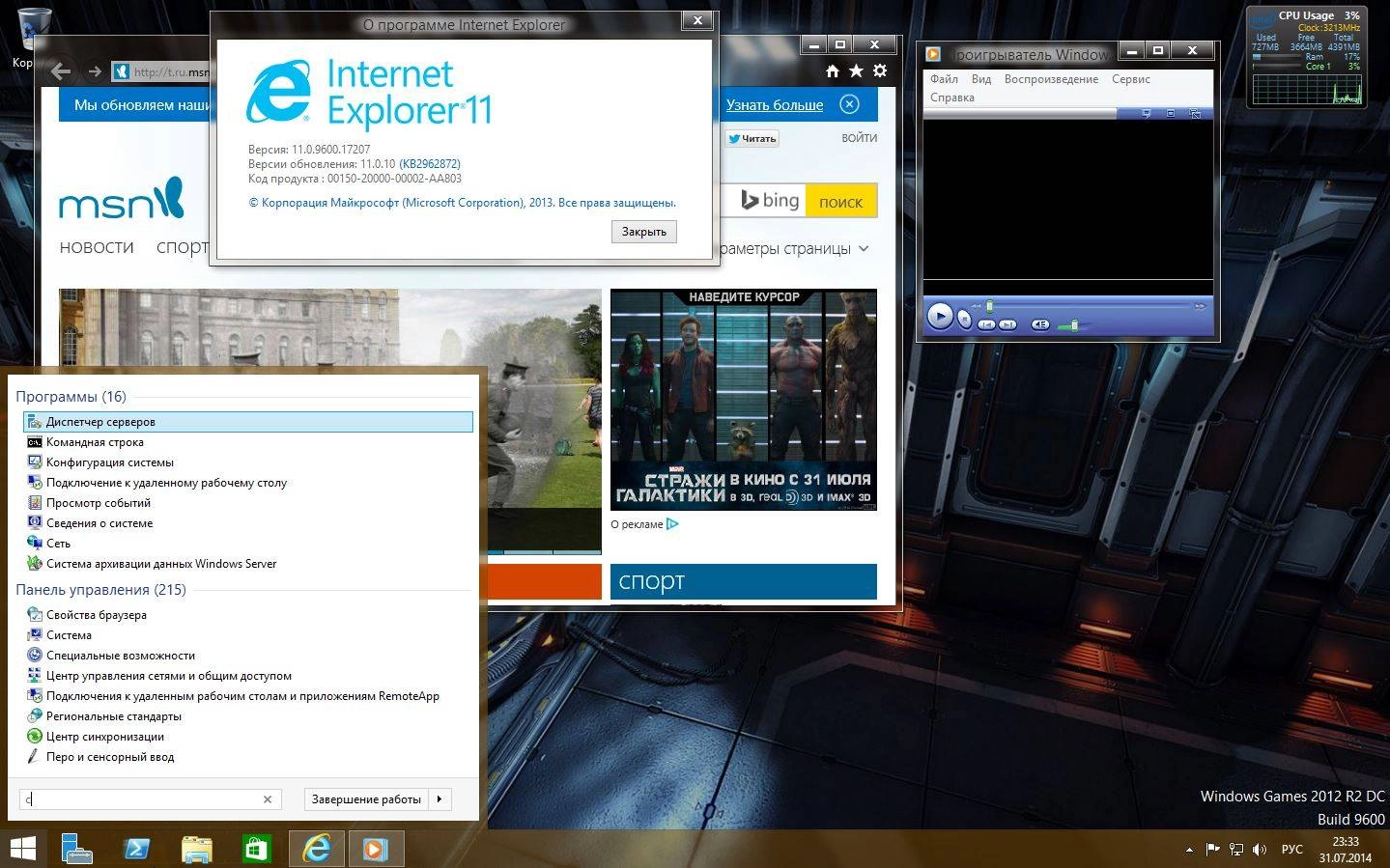Click Next track in Media Player
The image size is (1390, 868).
pos(1007,324)
